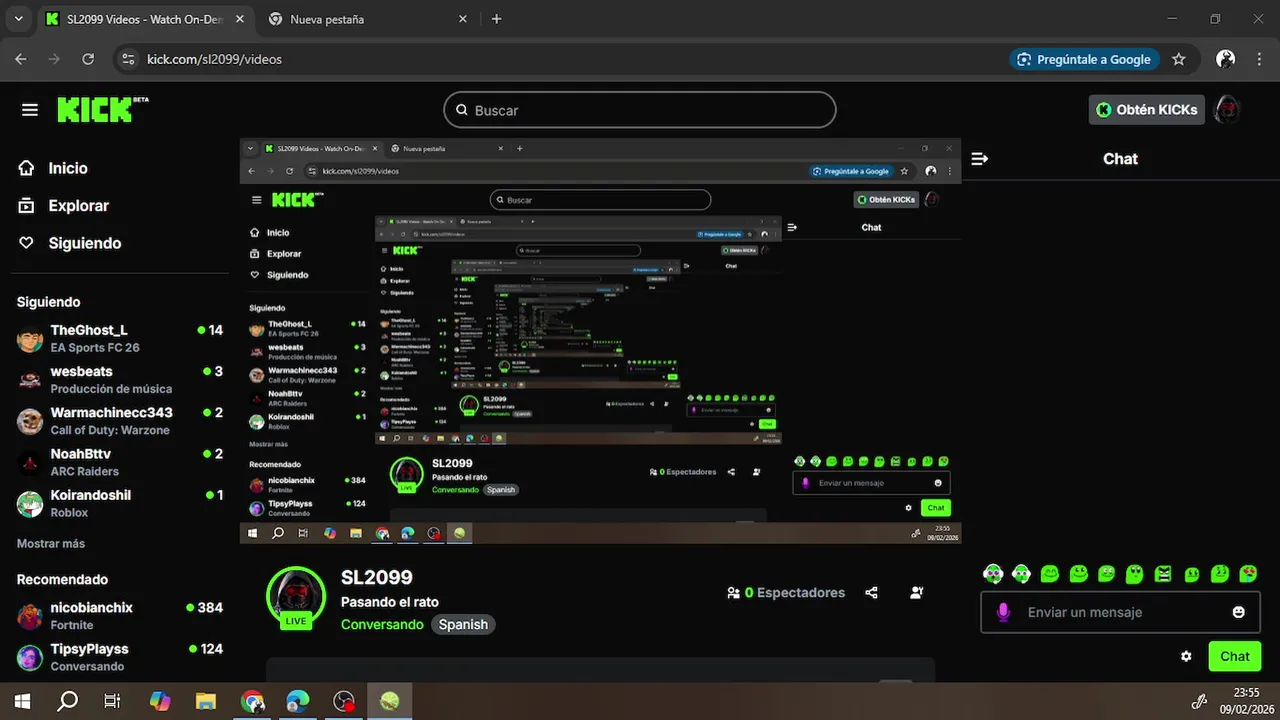Click the search box labeled Buscar
The height and width of the screenshot is (720, 1280).
point(640,110)
